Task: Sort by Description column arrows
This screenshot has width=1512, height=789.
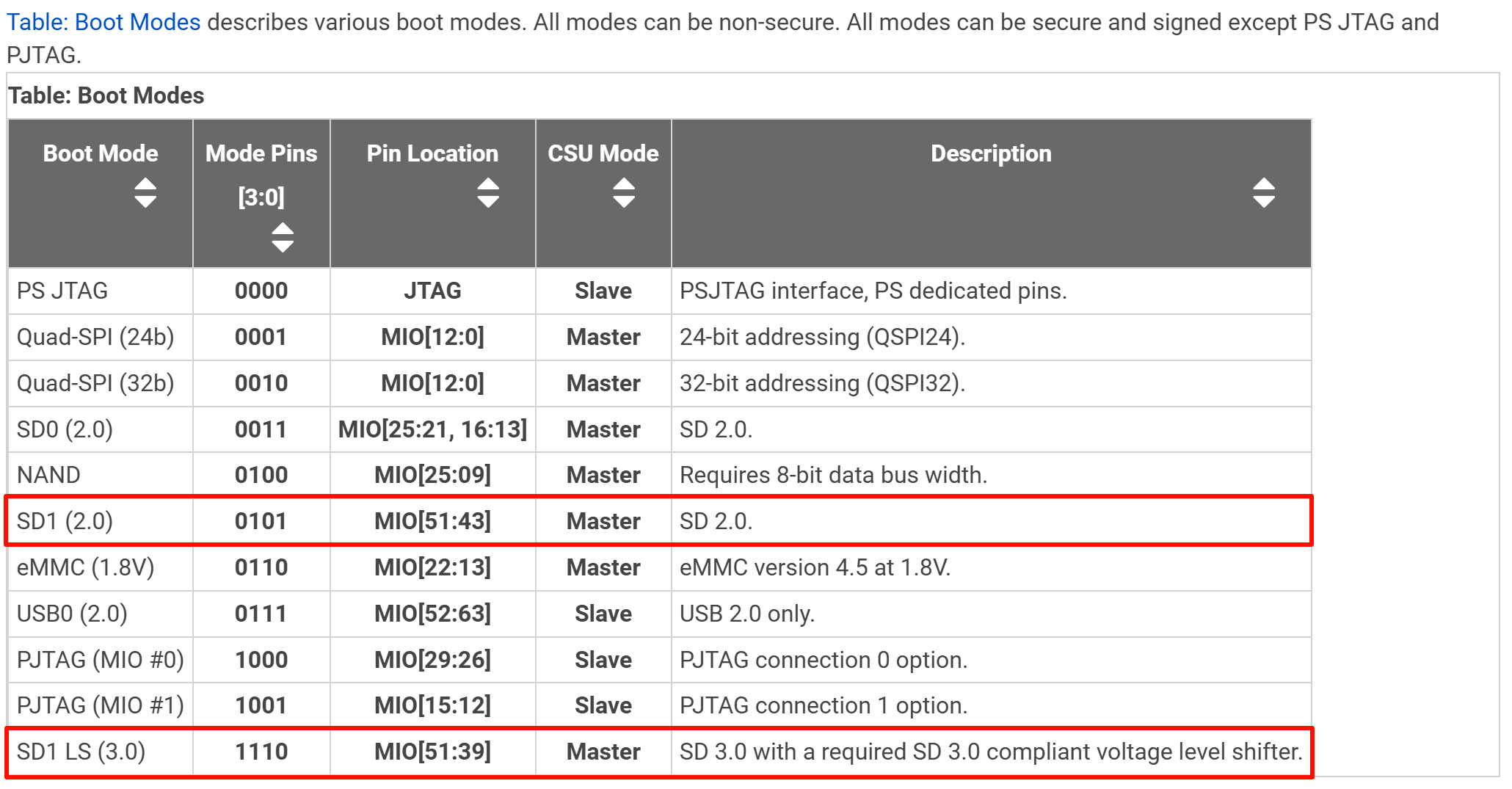Action: (x=1264, y=193)
